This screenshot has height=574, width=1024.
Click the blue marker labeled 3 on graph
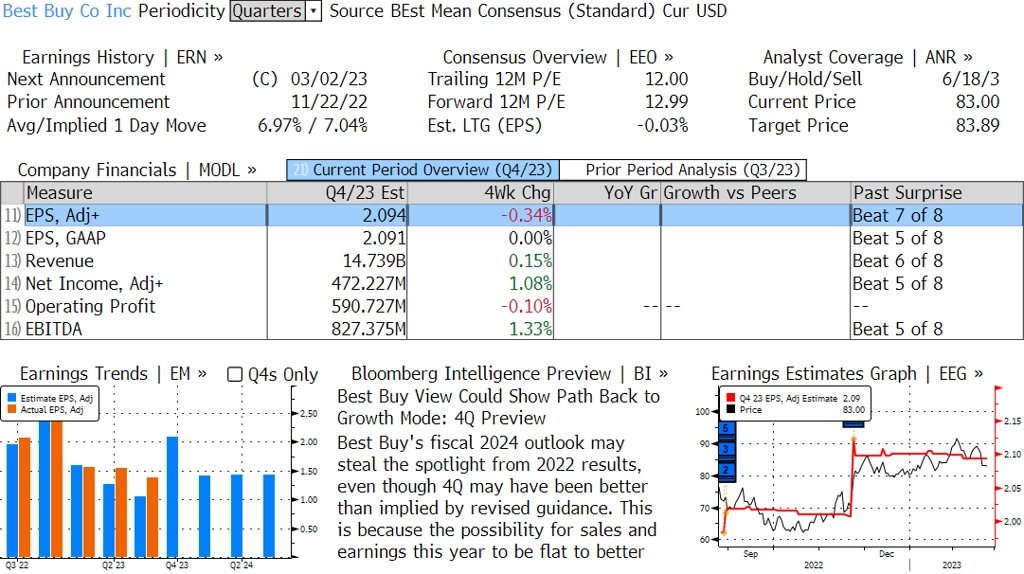click(726, 449)
